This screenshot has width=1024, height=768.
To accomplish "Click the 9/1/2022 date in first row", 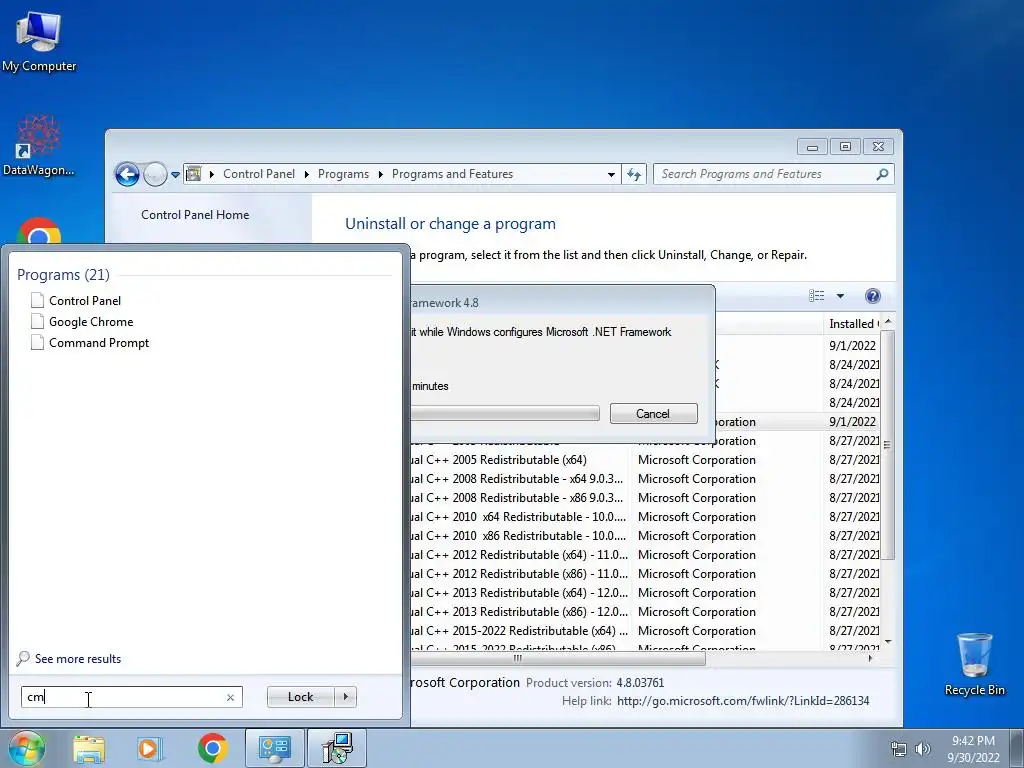I will (852, 345).
